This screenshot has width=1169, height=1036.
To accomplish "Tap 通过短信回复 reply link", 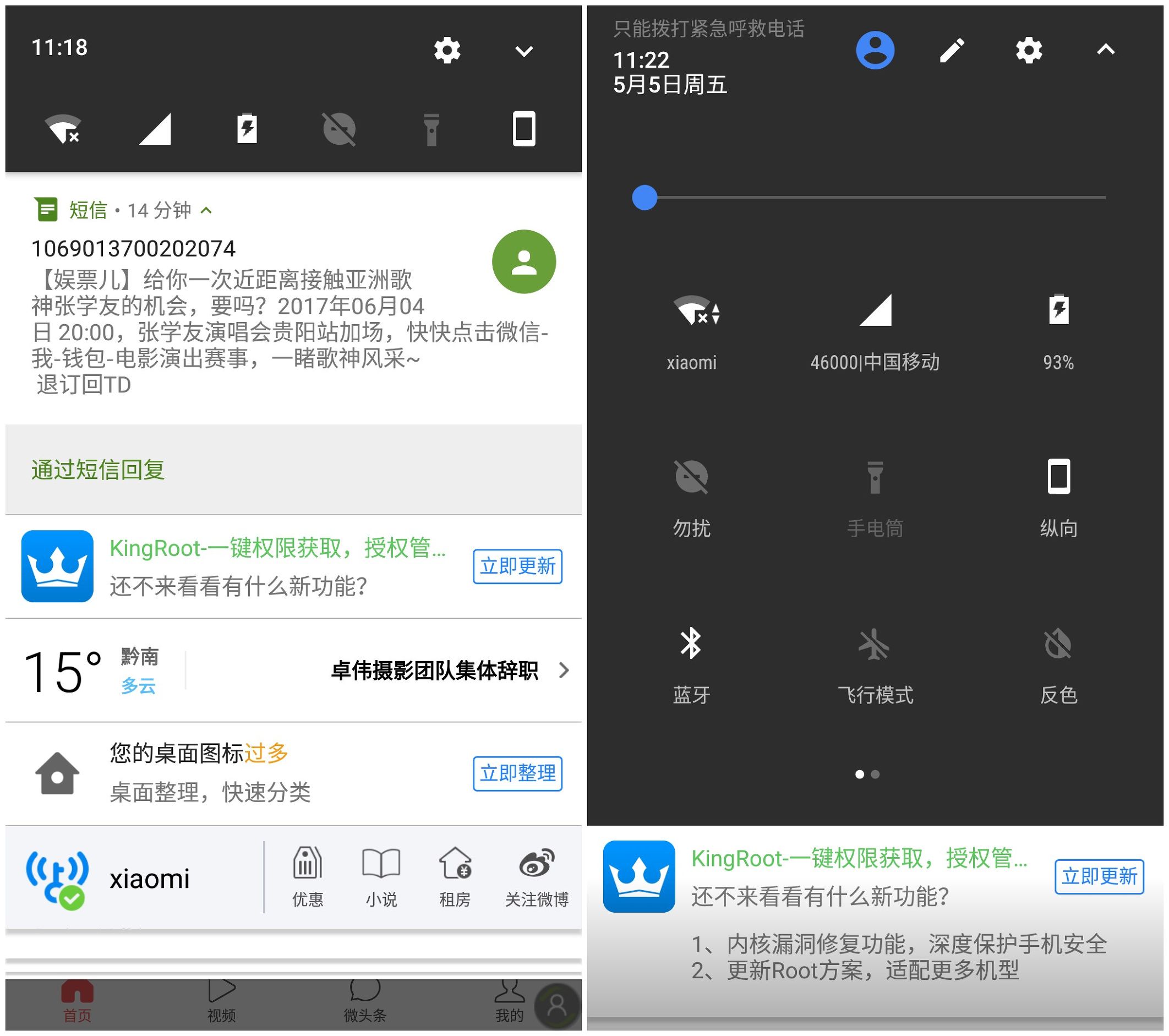I will [98, 470].
